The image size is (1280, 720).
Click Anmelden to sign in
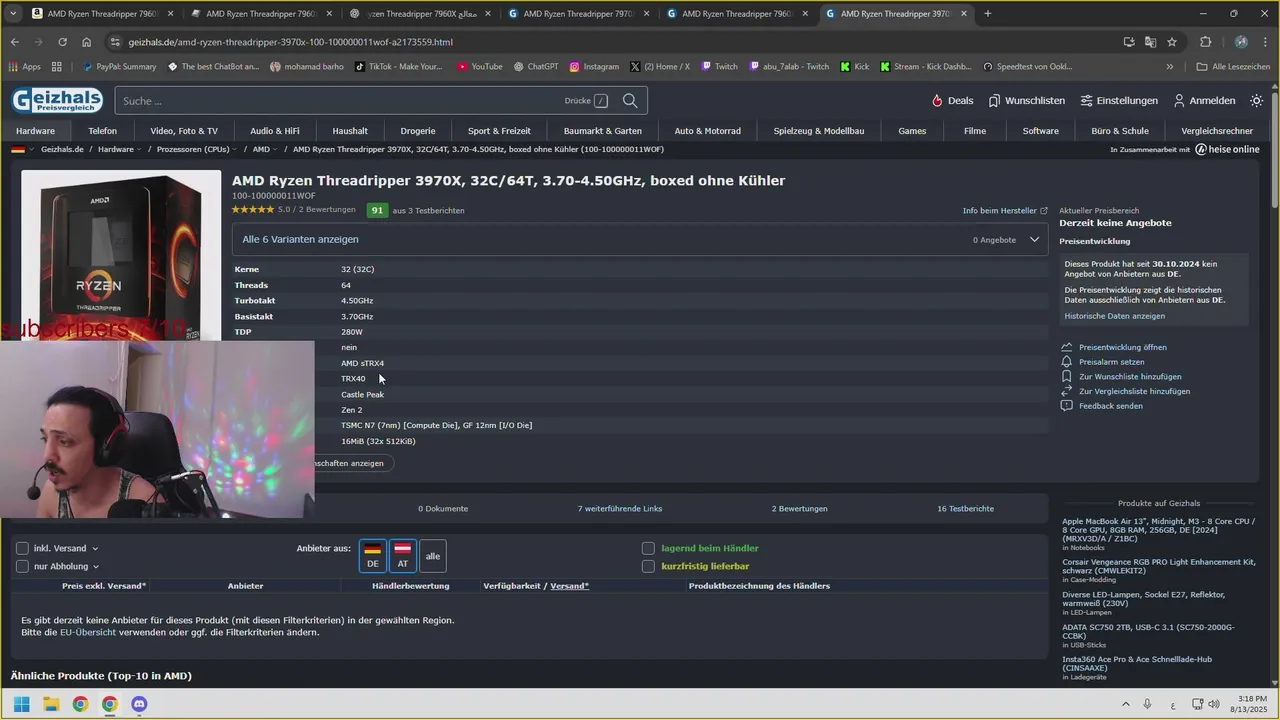(1204, 100)
